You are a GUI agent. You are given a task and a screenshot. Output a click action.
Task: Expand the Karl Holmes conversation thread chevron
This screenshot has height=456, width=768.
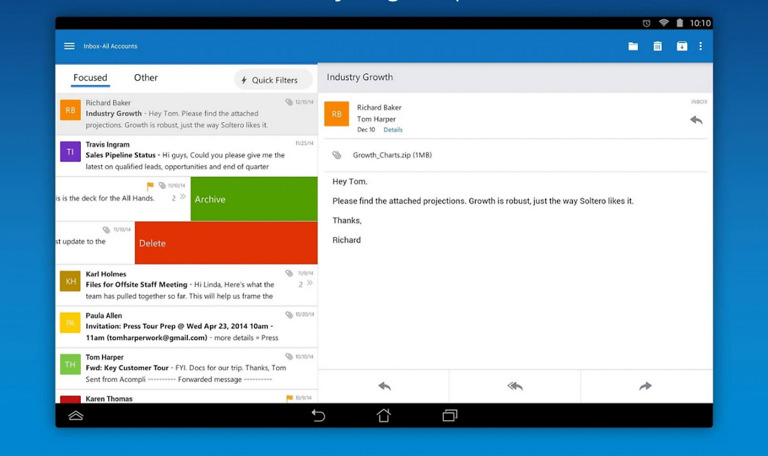coord(309,284)
